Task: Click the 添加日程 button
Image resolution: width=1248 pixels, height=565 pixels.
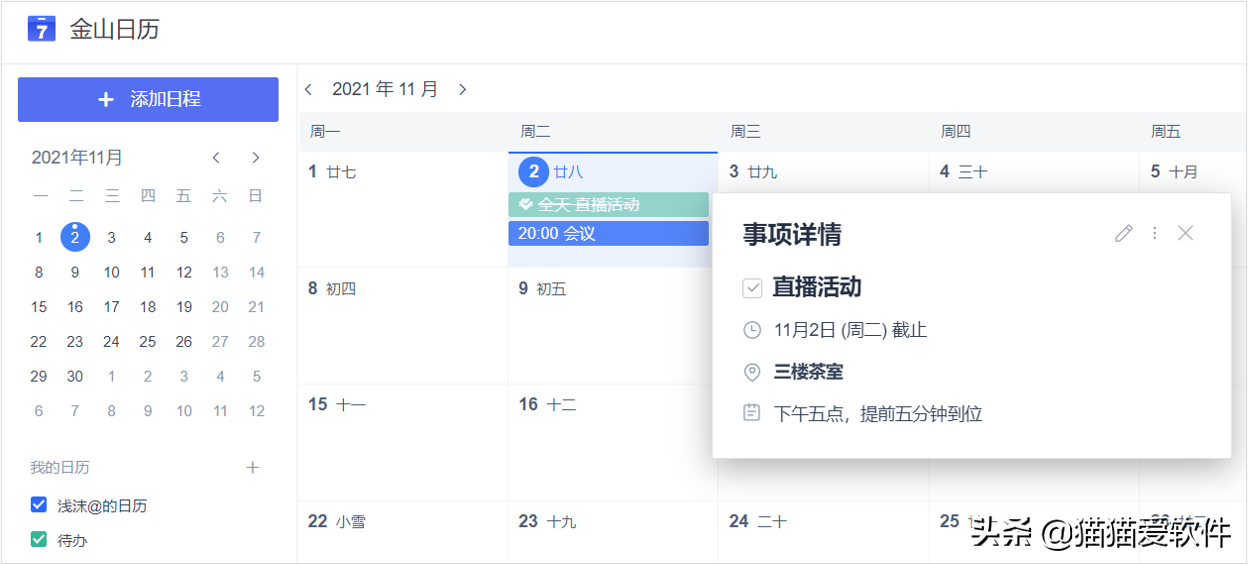Action: click(148, 99)
